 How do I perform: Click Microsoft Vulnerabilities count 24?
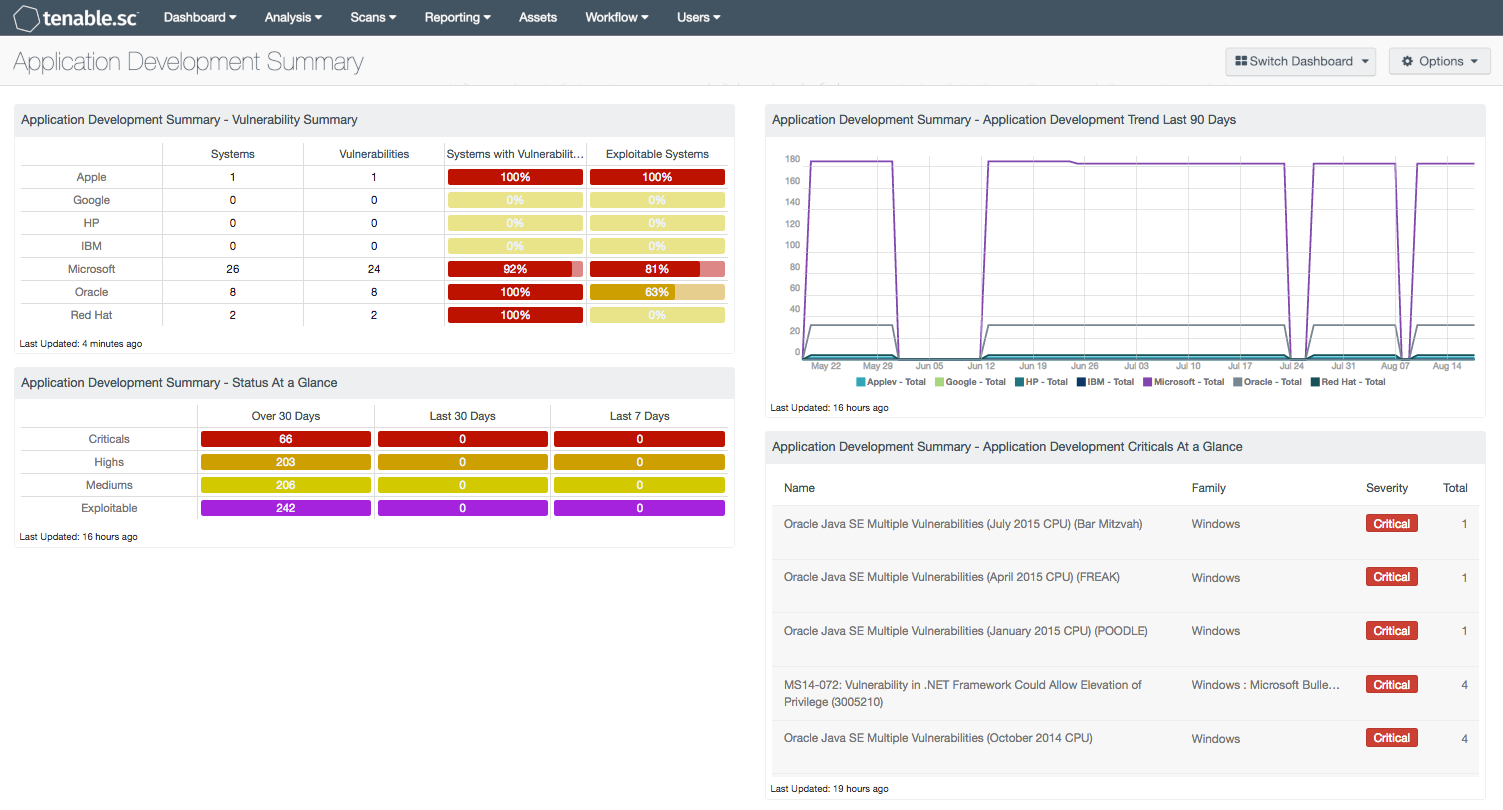(374, 269)
